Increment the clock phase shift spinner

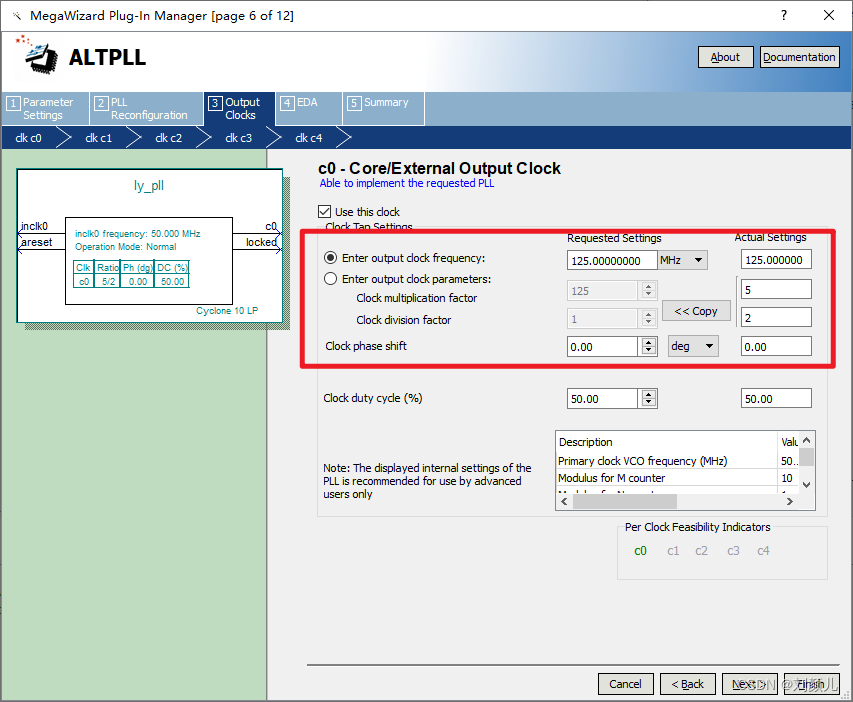pos(649,342)
